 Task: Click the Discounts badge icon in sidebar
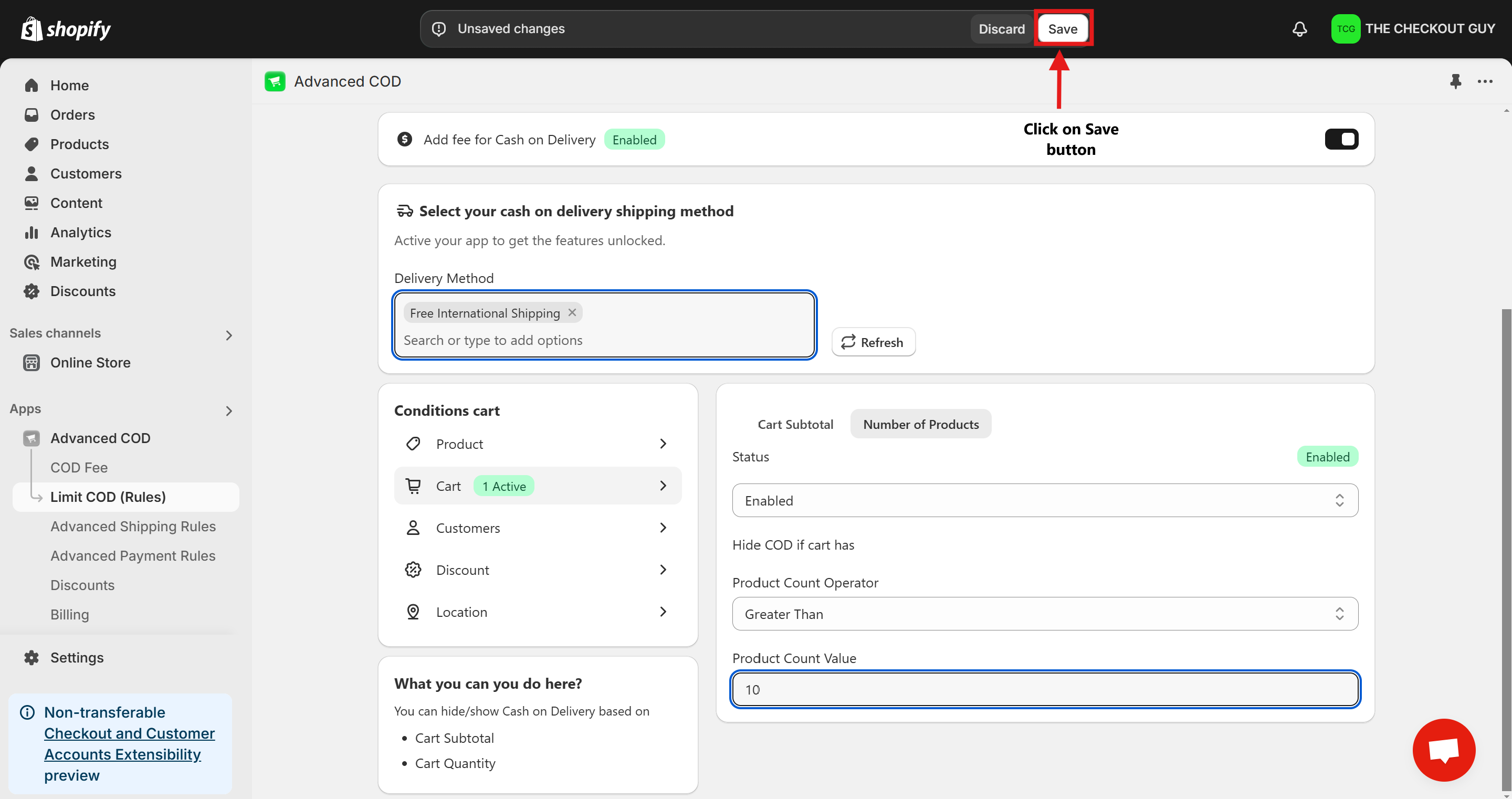point(31,291)
